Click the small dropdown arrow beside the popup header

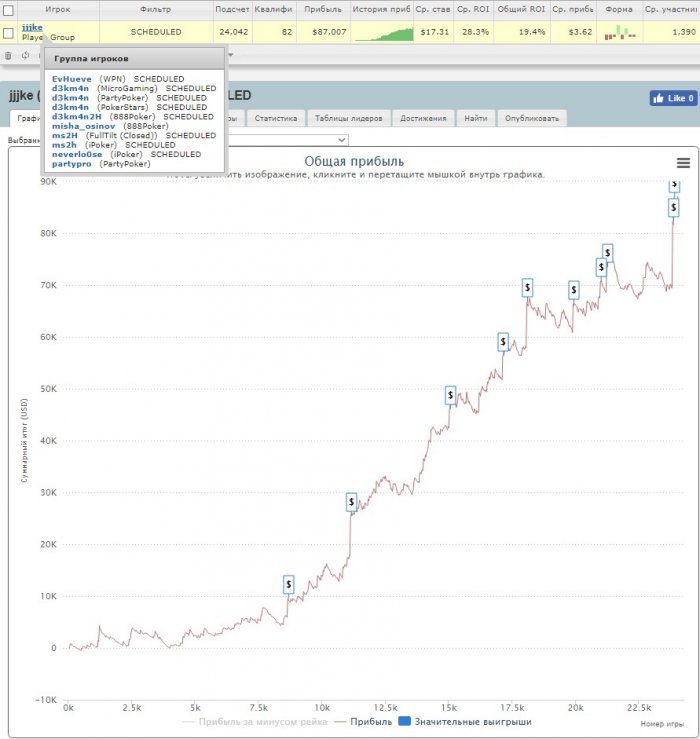point(231,55)
